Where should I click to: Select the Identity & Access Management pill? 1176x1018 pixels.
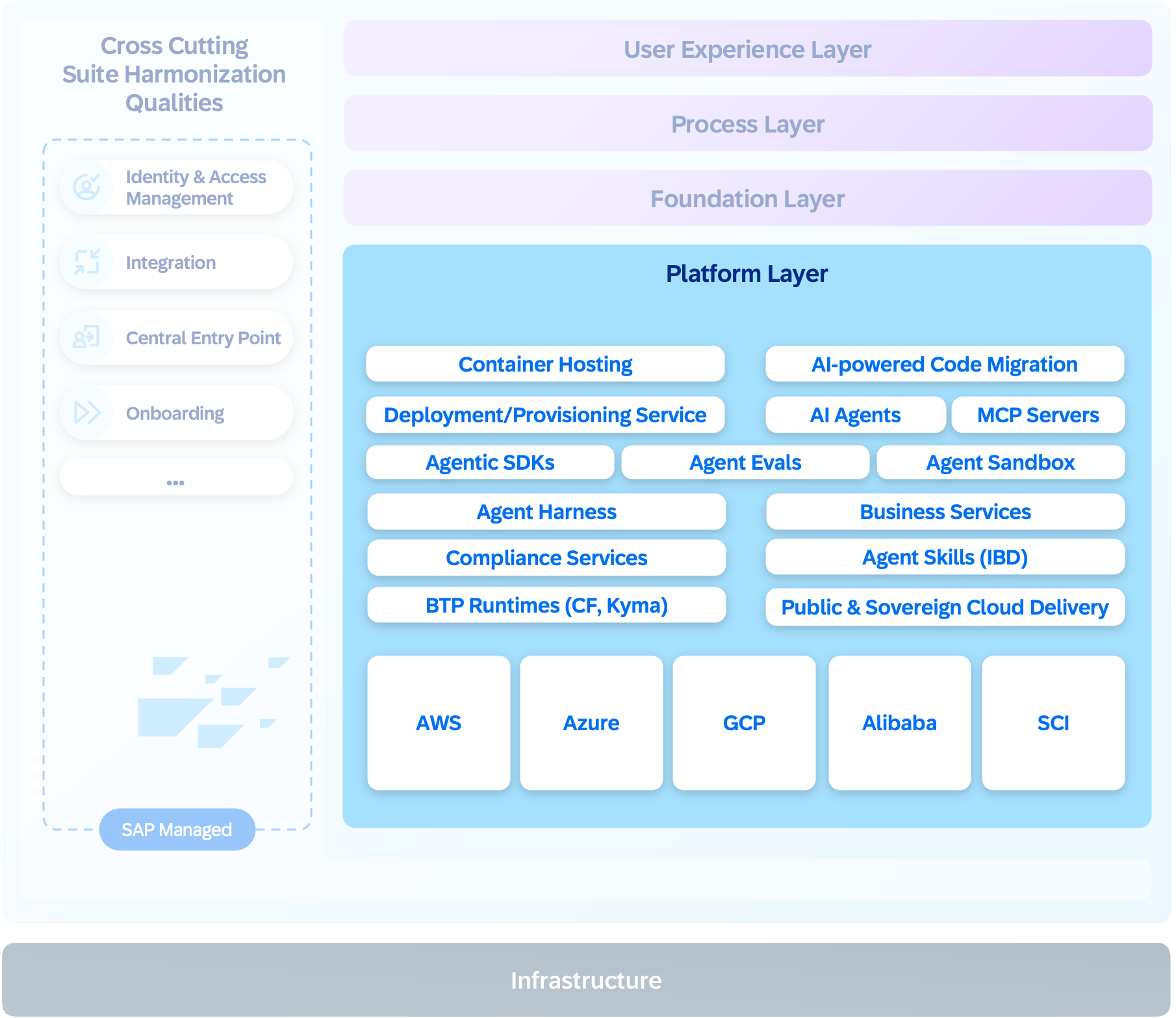[x=176, y=187]
